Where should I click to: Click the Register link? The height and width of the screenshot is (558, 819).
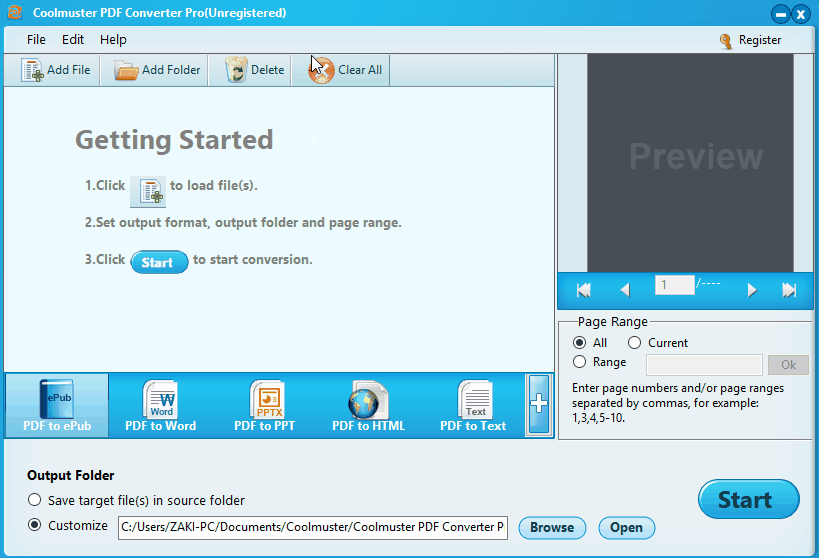(759, 40)
